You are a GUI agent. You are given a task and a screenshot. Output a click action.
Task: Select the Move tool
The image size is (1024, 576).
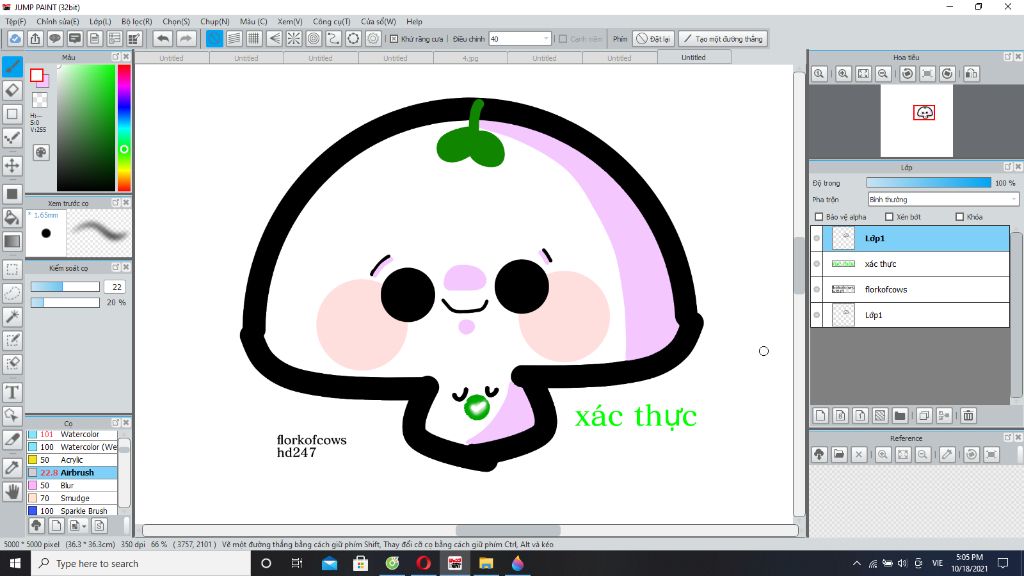[x=12, y=165]
